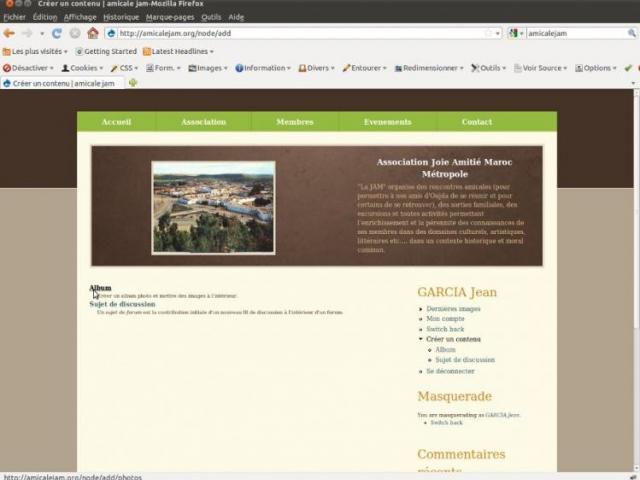Image resolution: width=640 pixels, height=480 pixels.
Task: Click the town photo in the banner
Action: click(213, 208)
